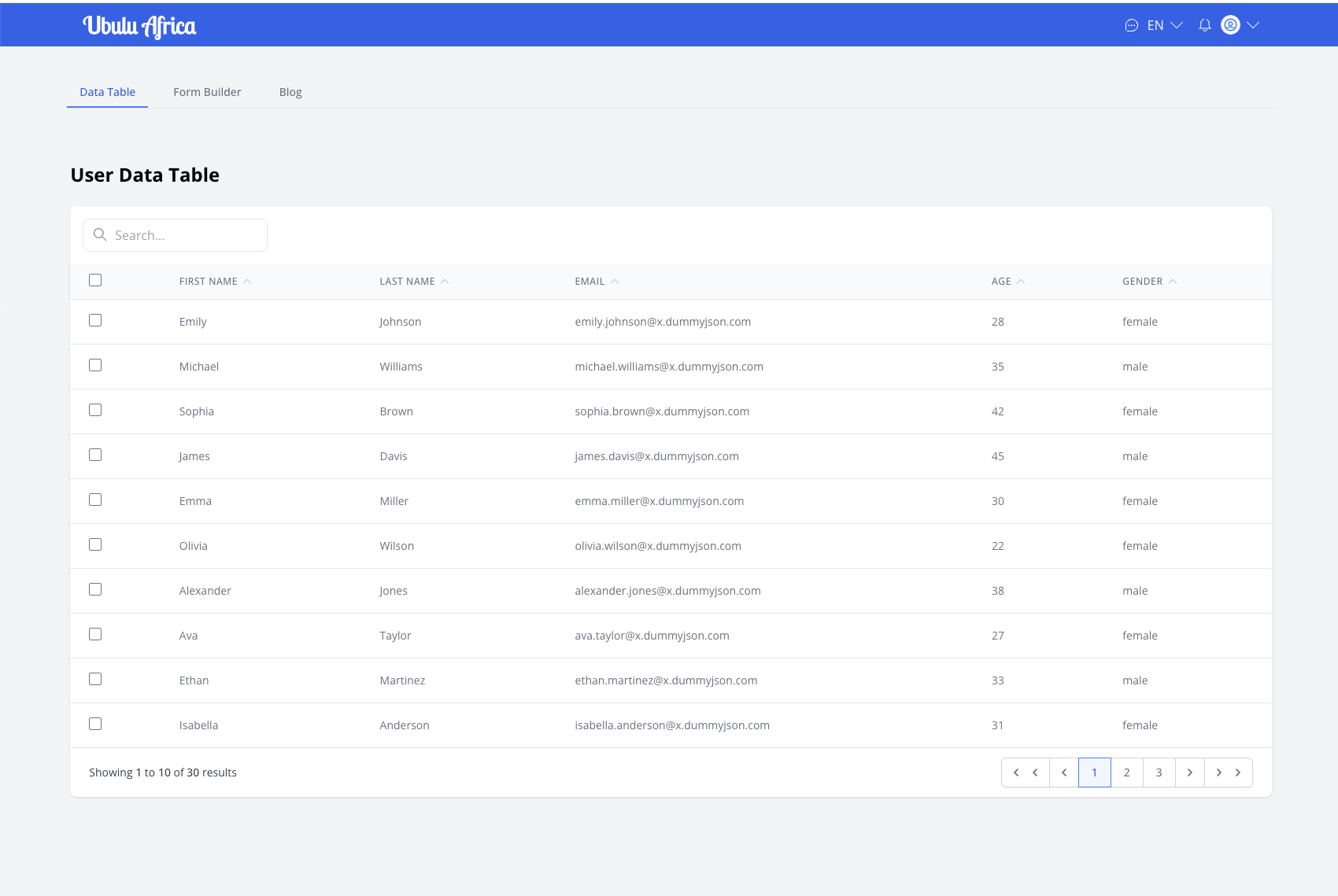Click the EMAIL column header
The image size is (1338, 896).
tap(590, 282)
